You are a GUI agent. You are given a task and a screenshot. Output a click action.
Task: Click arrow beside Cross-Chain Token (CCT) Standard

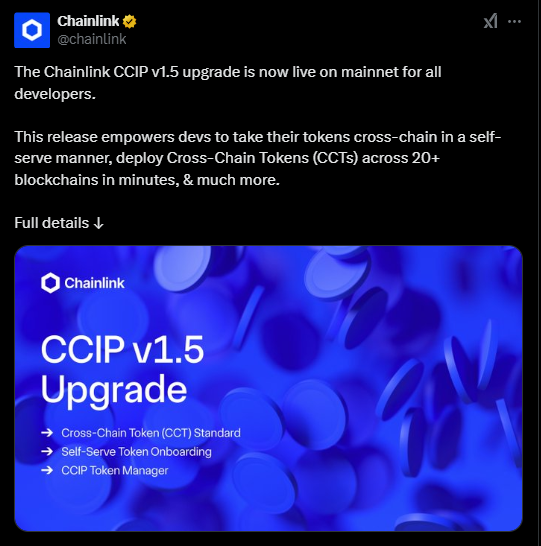coord(47,433)
